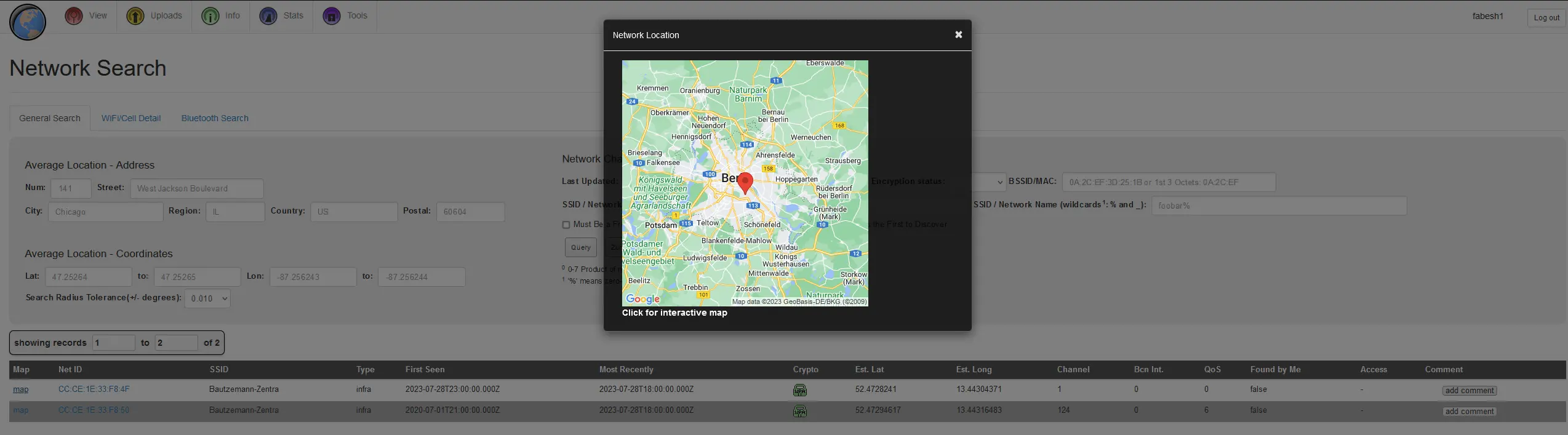
Task: Click the Log out button
Action: point(1546,18)
